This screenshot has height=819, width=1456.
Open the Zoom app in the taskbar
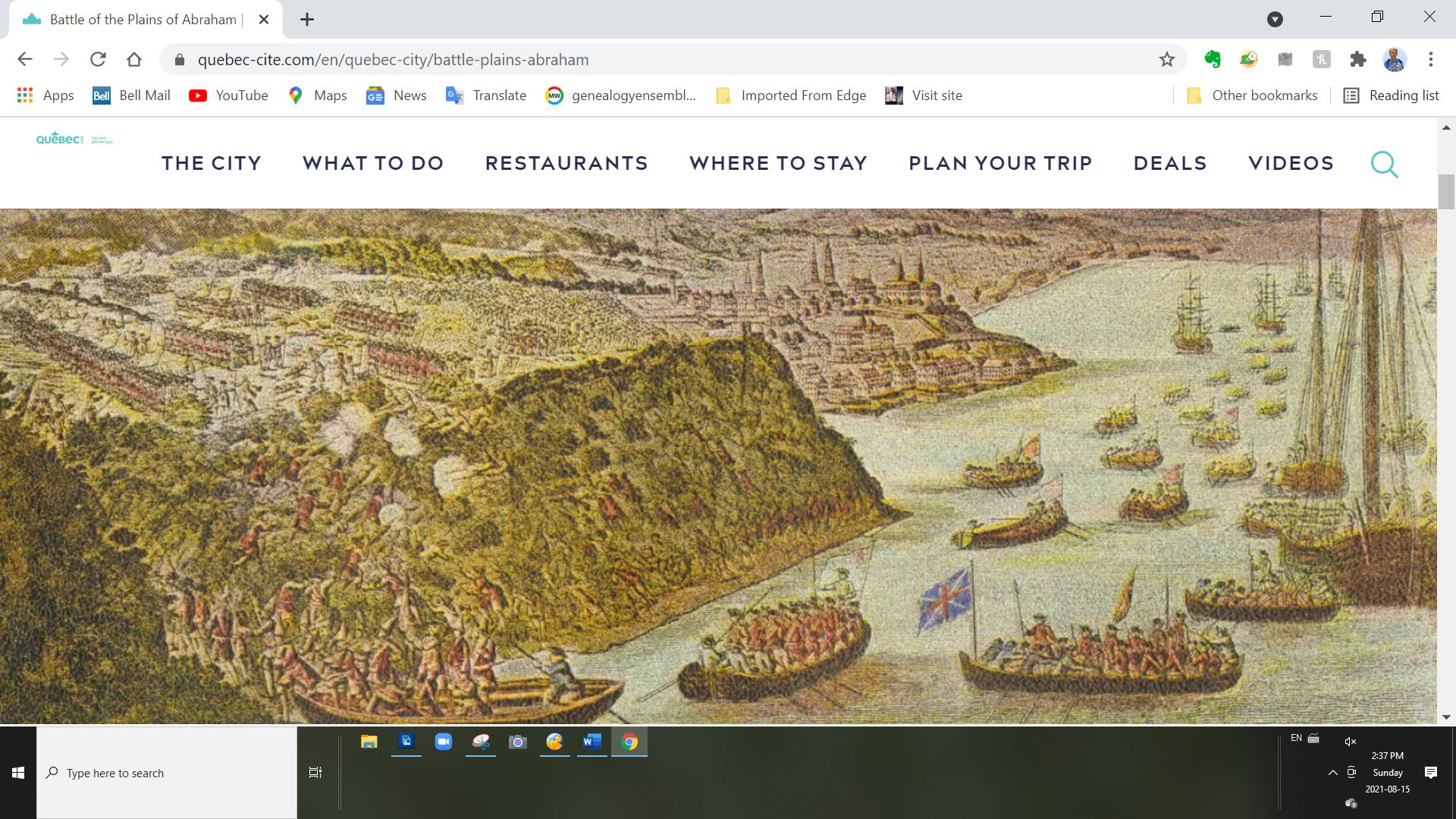click(443, 742)
